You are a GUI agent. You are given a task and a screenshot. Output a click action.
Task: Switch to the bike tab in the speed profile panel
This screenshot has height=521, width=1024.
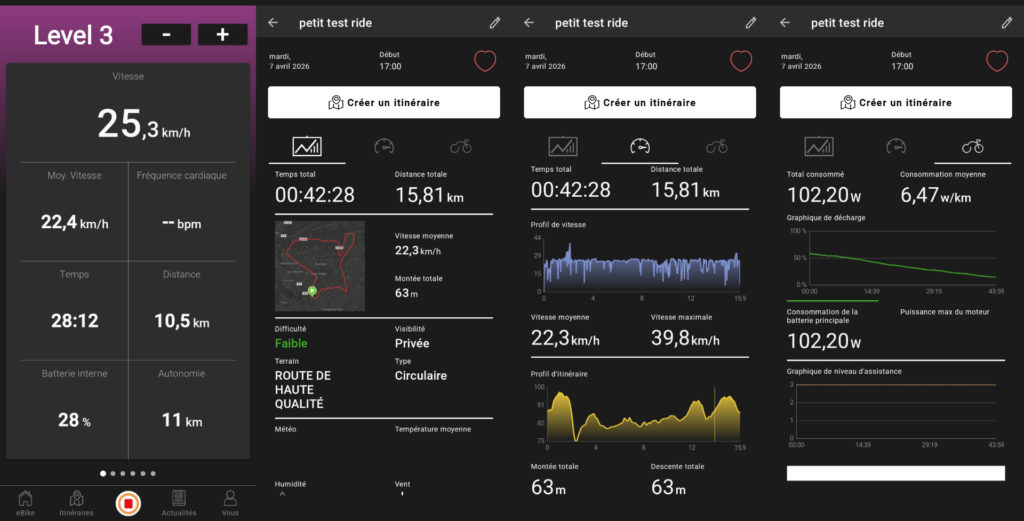[716, 146]
